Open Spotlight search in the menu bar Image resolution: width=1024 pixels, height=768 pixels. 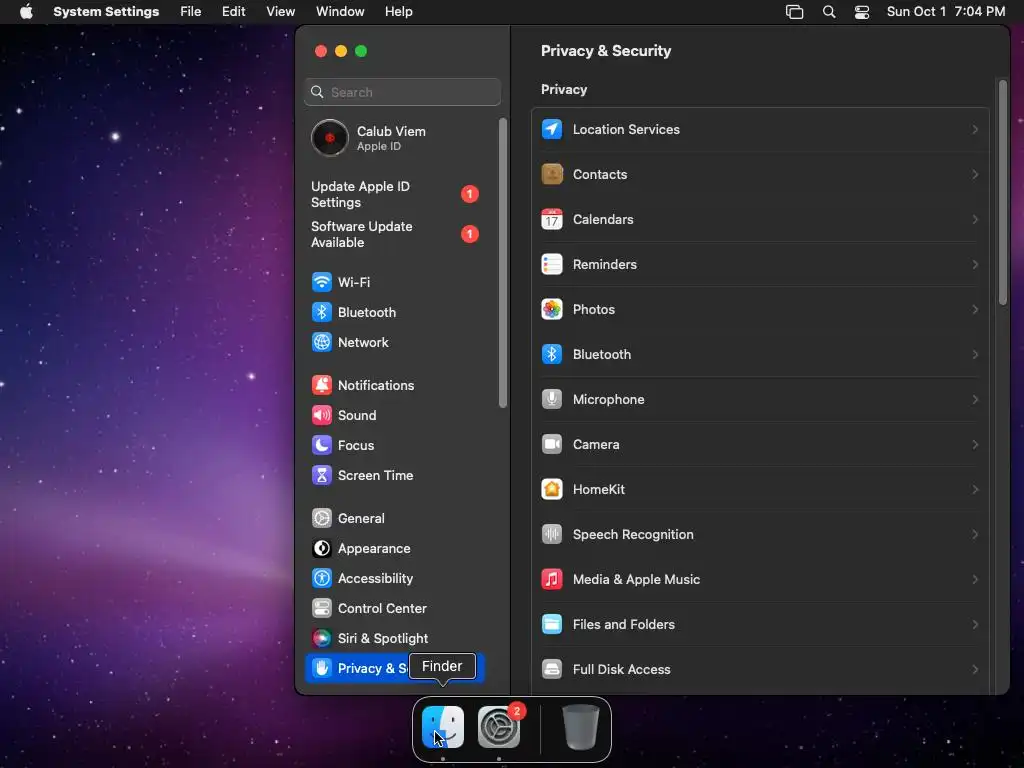(x=829, y=12)
